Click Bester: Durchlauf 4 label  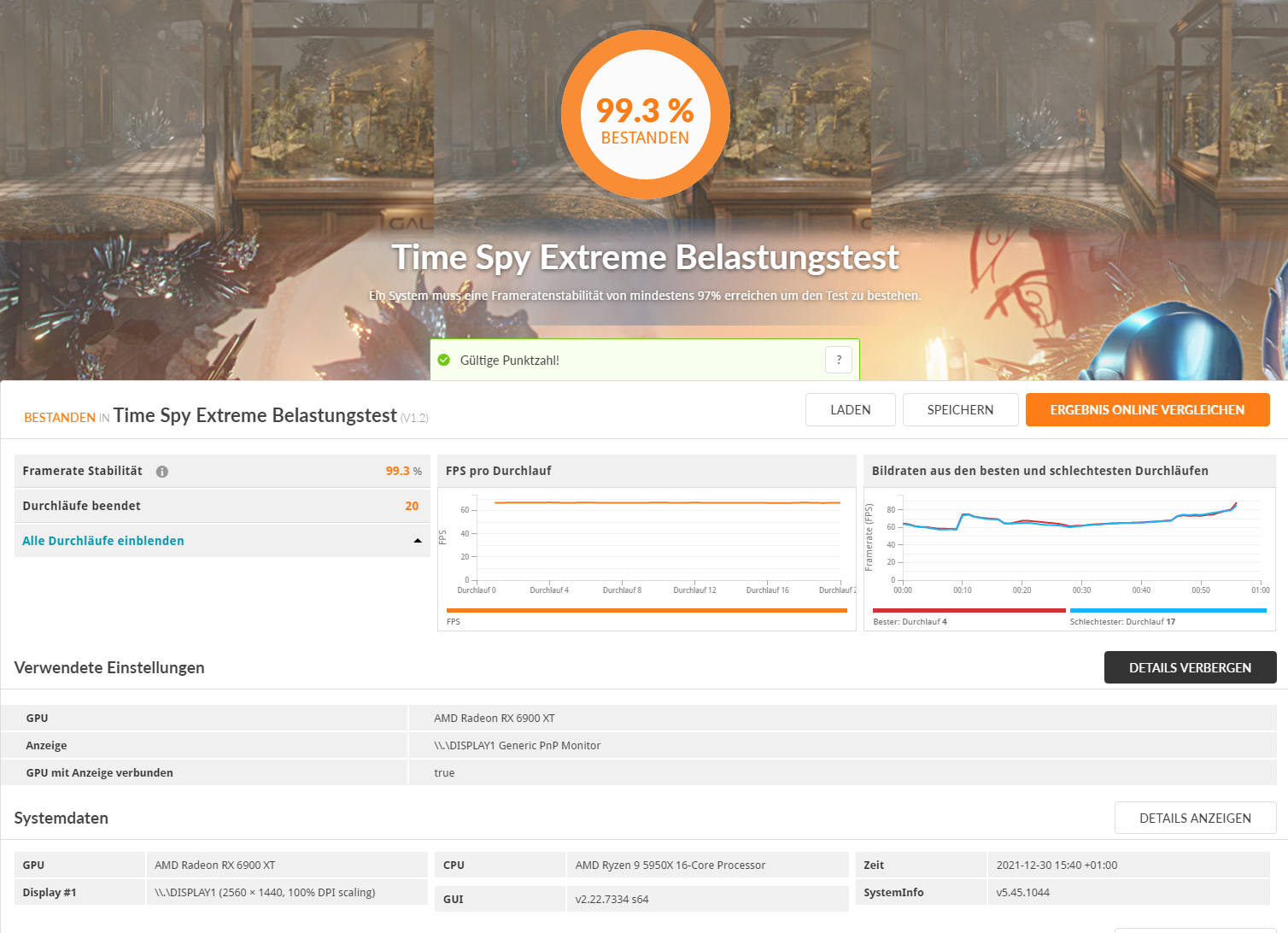coord(910,622)
